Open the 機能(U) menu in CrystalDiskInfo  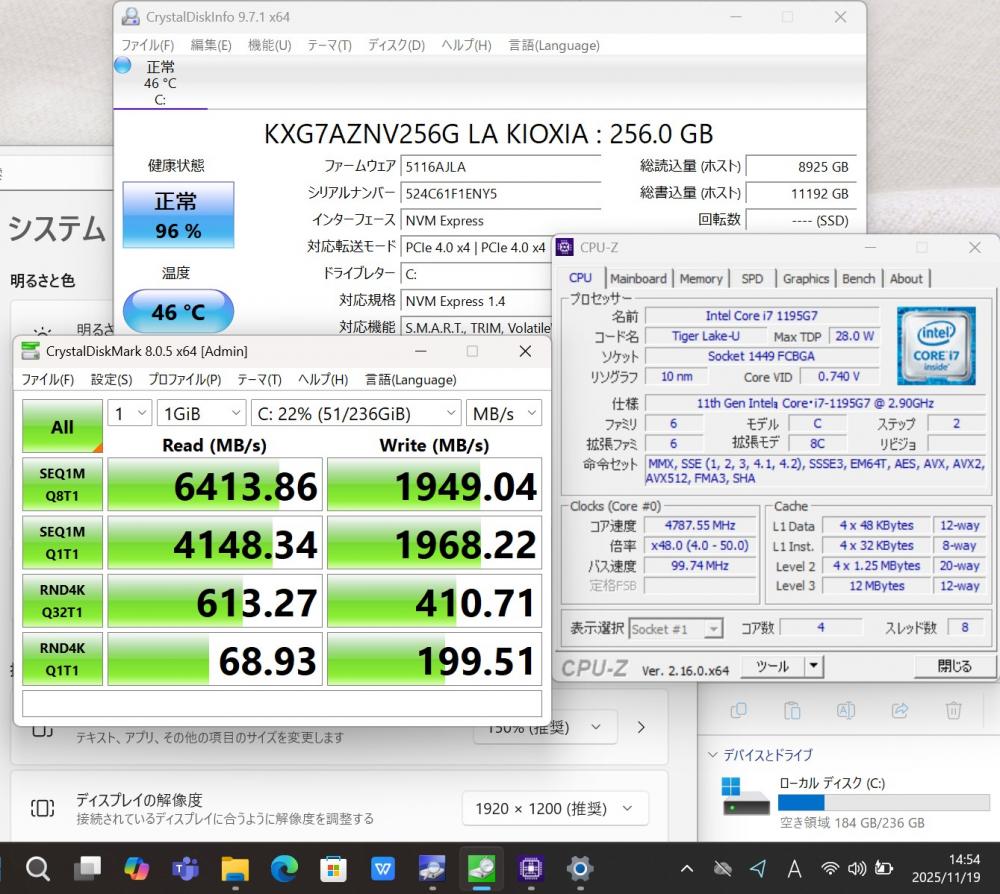pyautogui.click(x=269, y=45)
